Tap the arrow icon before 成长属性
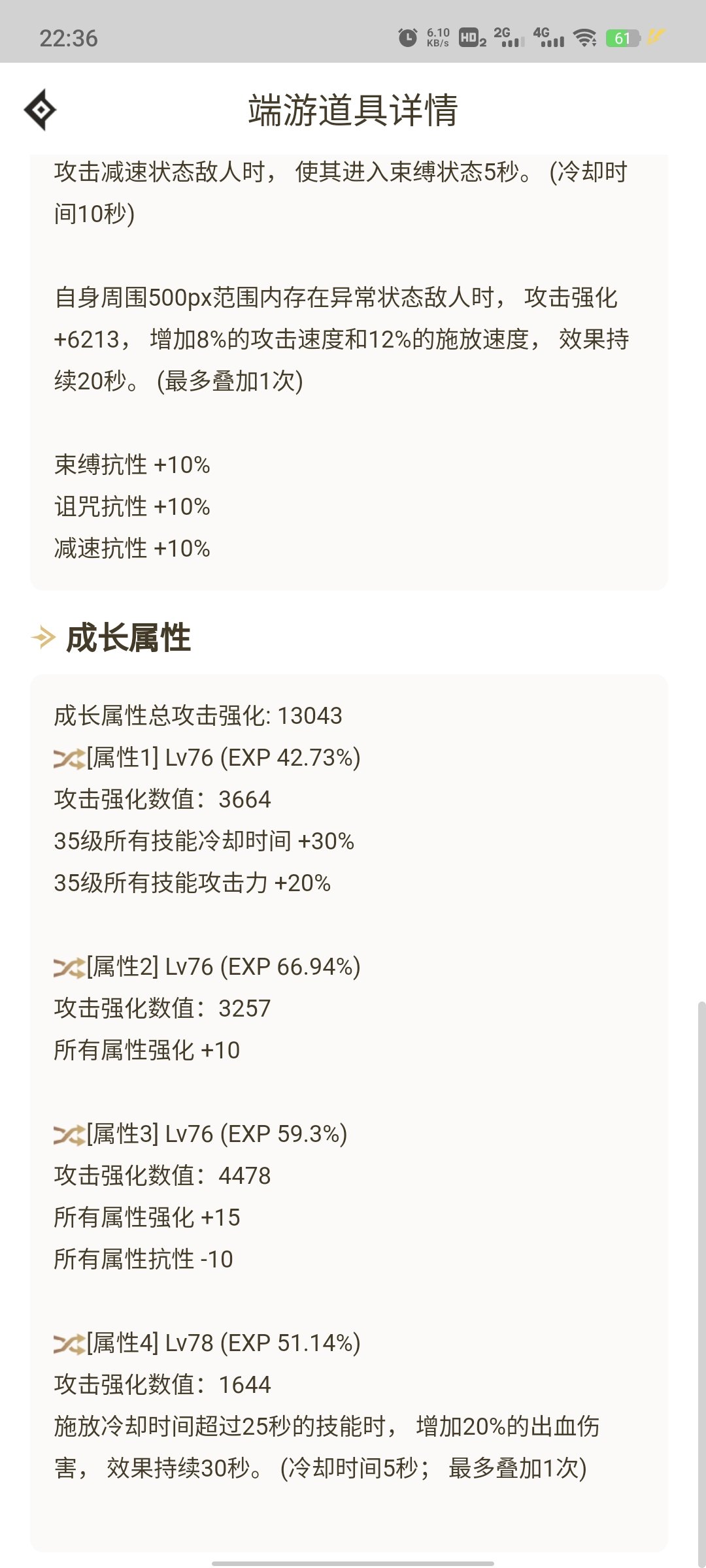Screen dimensions: 706x1568 tap(44, 637)
